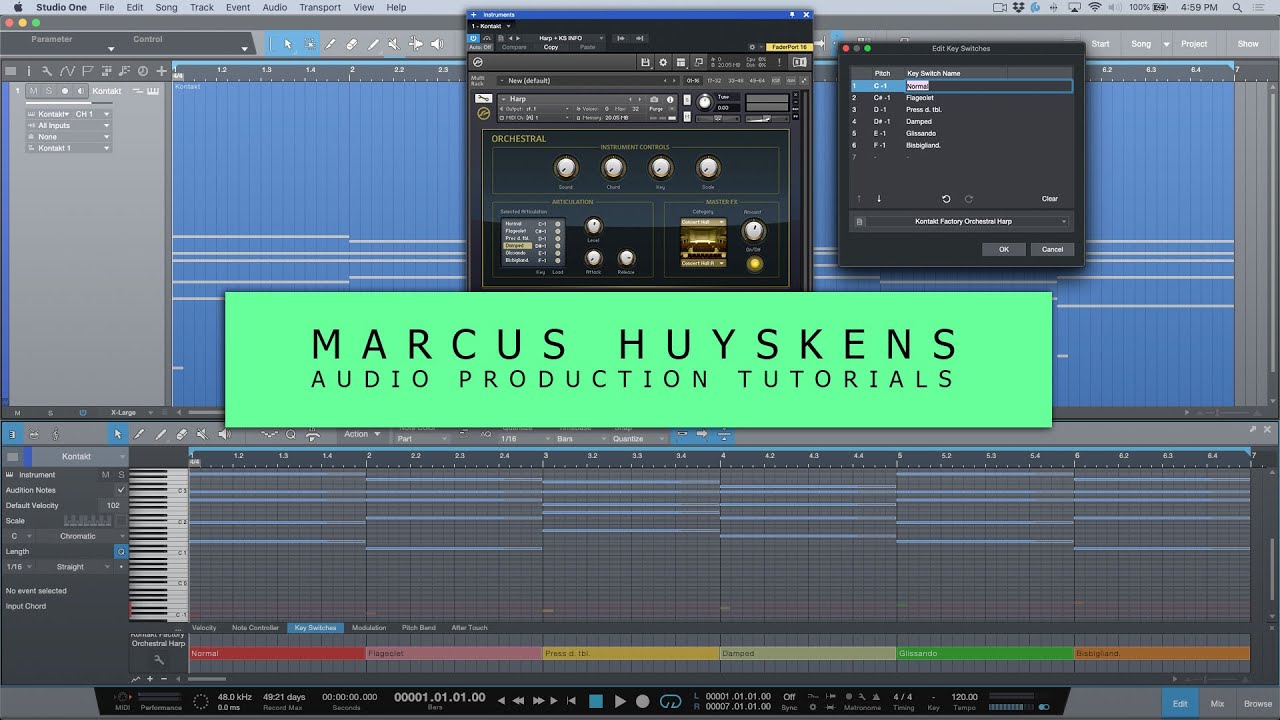Select the Mute tool in the editor toolbar
Image resolution: width=1280 pixels, height=720 pixels.
[202, 434]
